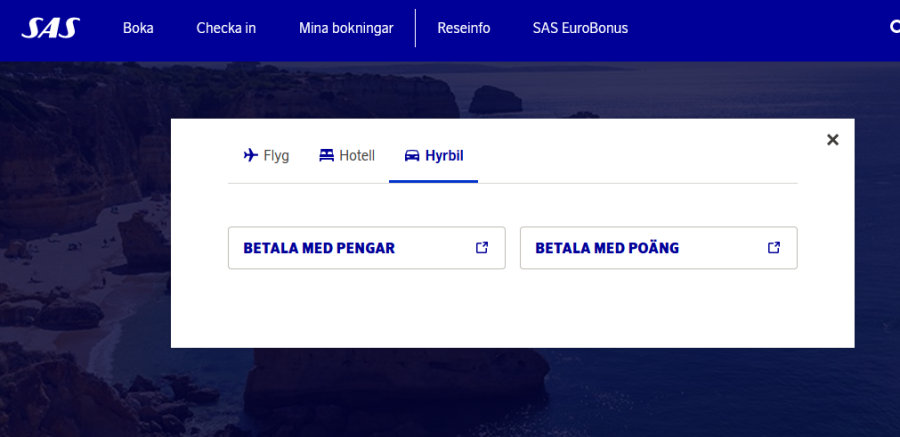Image resolution: width=900 pixels, height=437 pixels.
Task: Open the search icon in the top bar
Action: coord(894,27)
